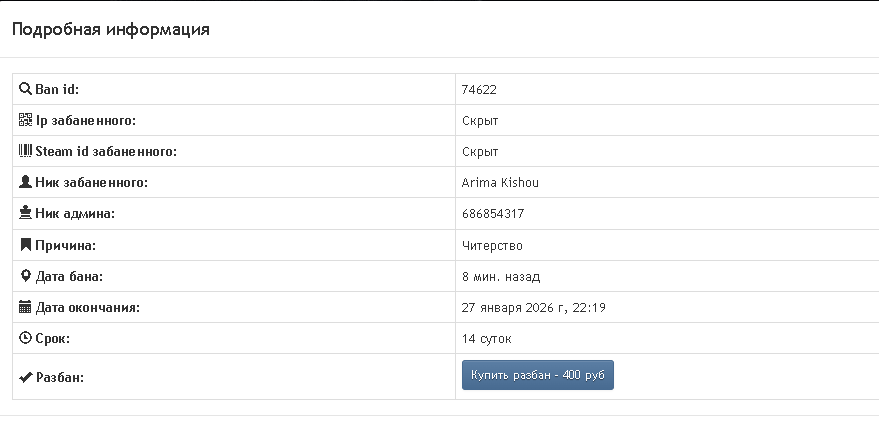Screen dimensions: 879x421
Task: Click the ban date 8 мин. назад
Action: tap(501, 277)
